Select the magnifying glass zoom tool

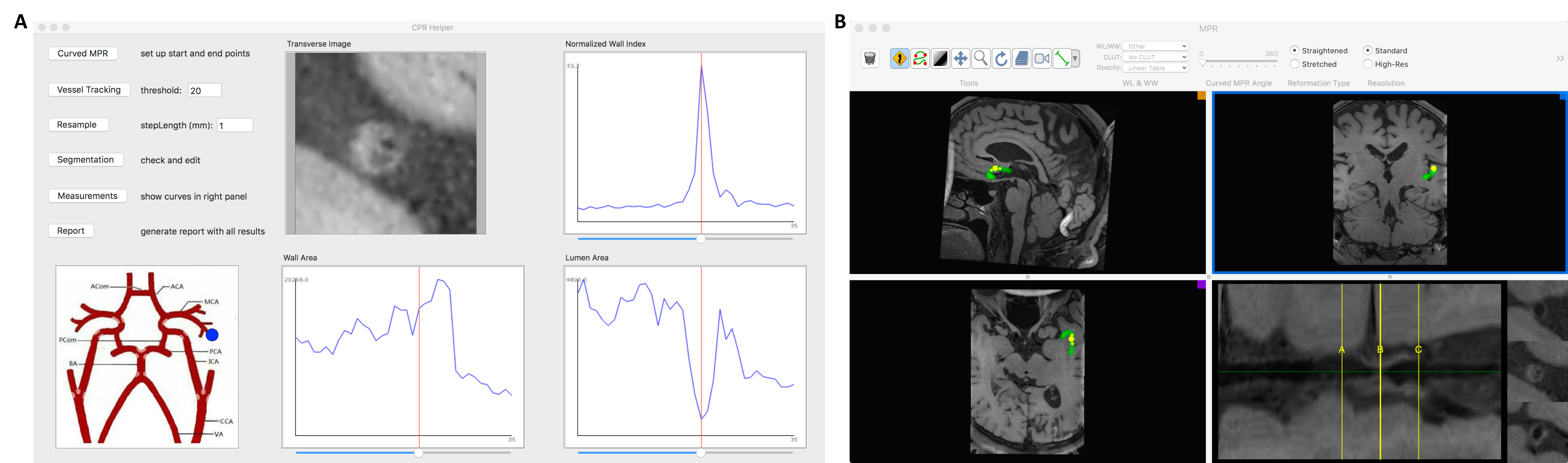(x=981, y=58)
